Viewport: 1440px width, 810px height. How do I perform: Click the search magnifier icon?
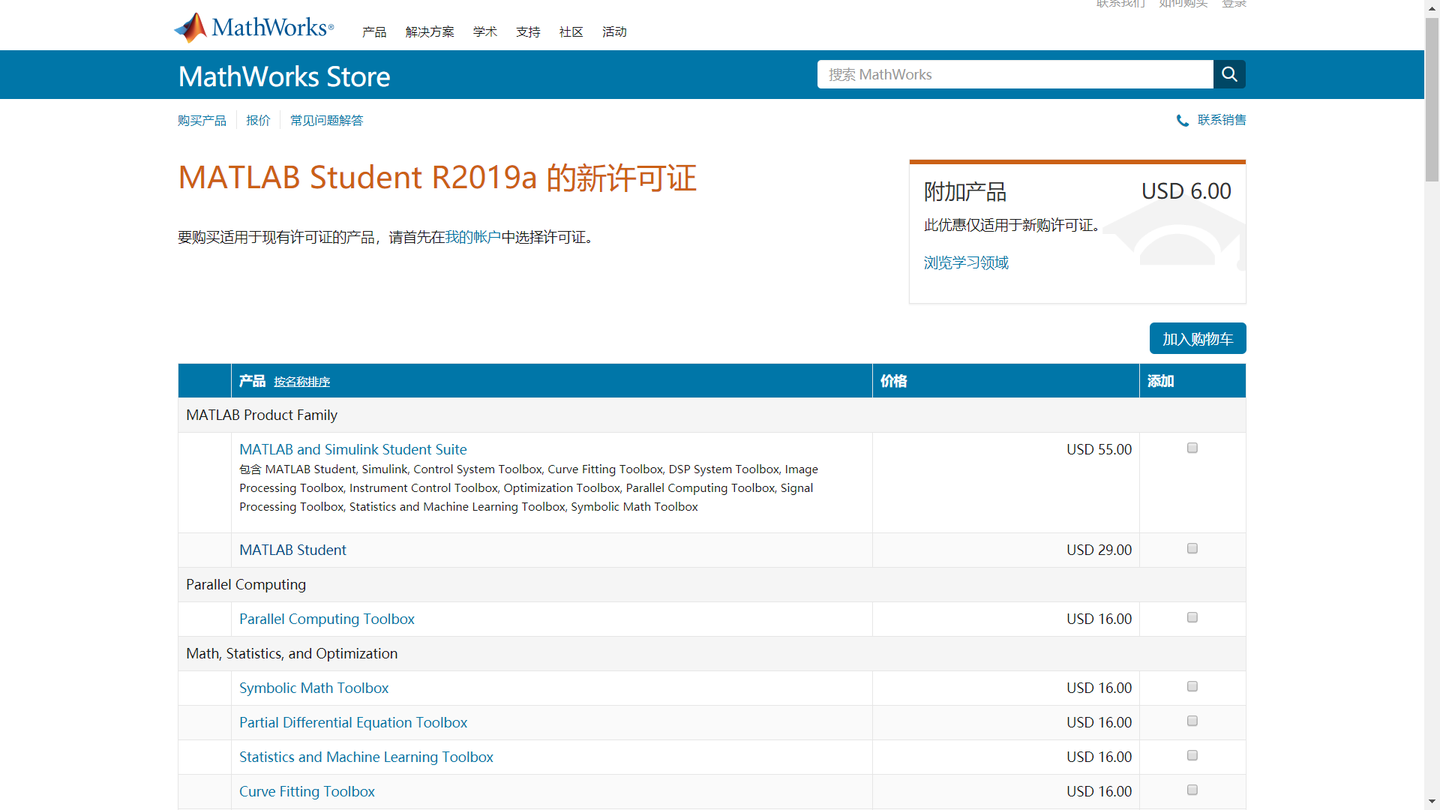[1228, 74]
